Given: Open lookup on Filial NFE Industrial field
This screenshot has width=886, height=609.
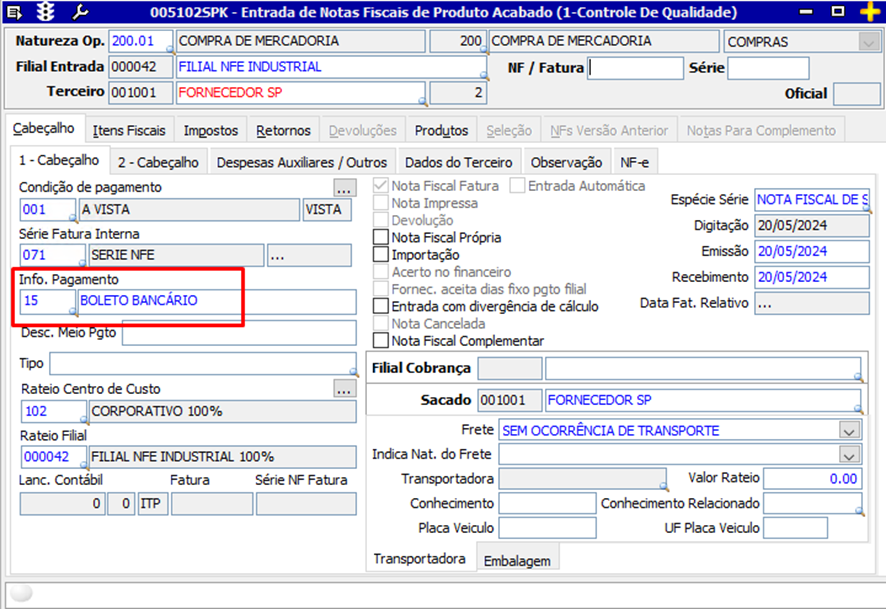Looking at the screenshot, I should point(484,76).
